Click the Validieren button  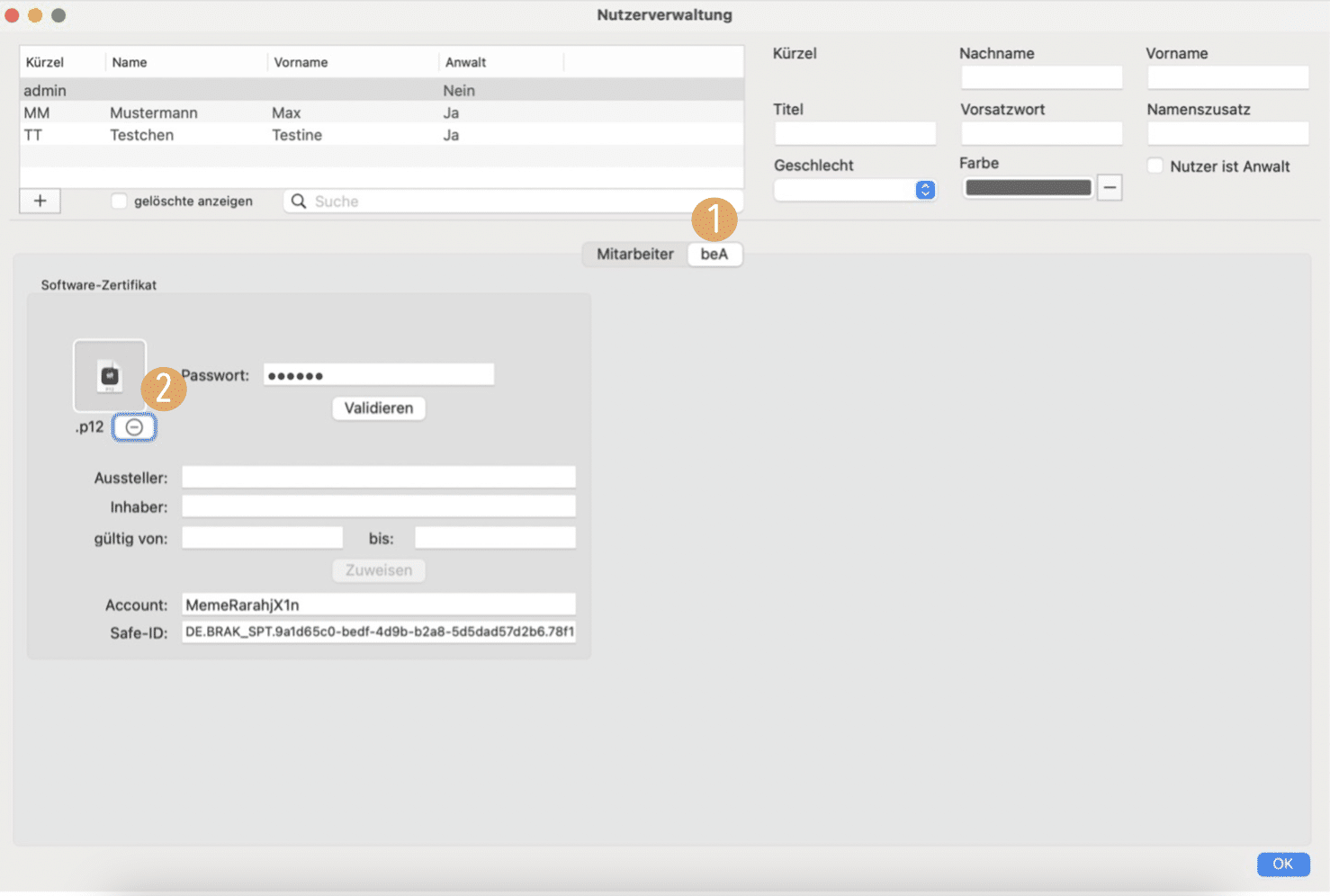click(379, 408)
